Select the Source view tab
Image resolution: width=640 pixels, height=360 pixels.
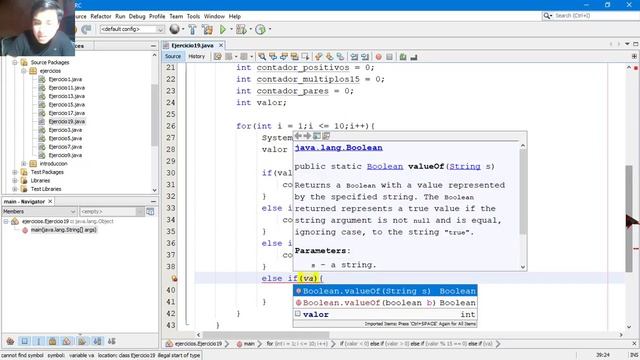[x=173, y=56]
